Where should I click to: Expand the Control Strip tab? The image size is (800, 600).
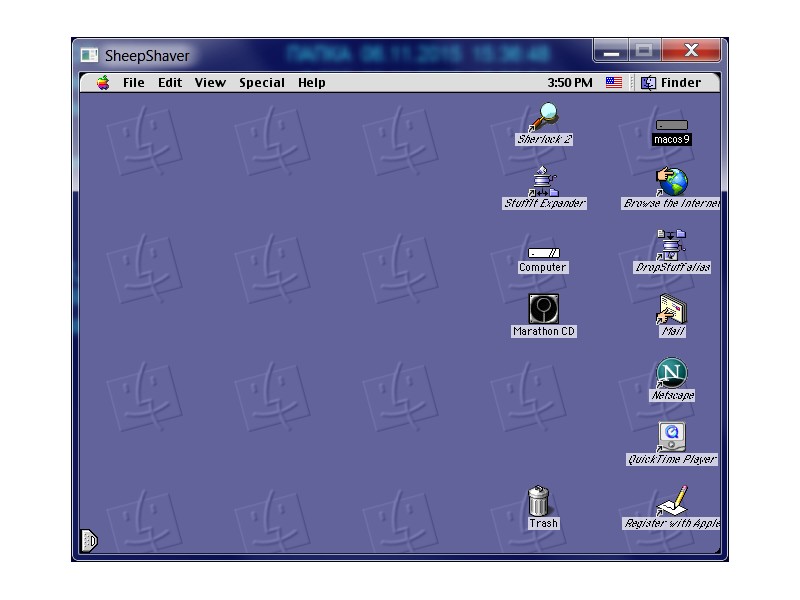pos(89,541)
